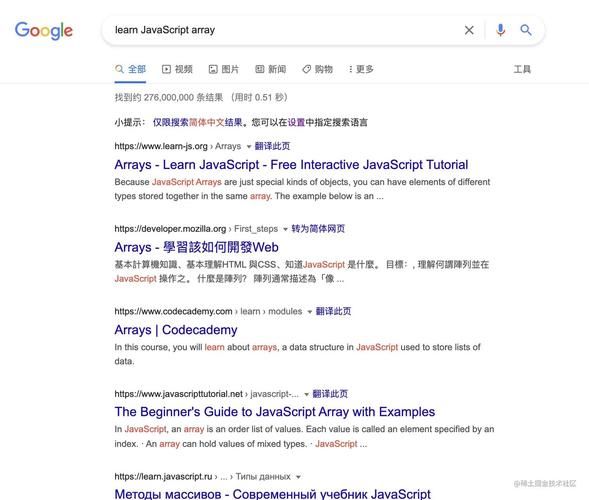Click 翻译此页 for Codecademy result
Image resolution: width=589 pixels, height=500 pixels.
click(334, 311)
